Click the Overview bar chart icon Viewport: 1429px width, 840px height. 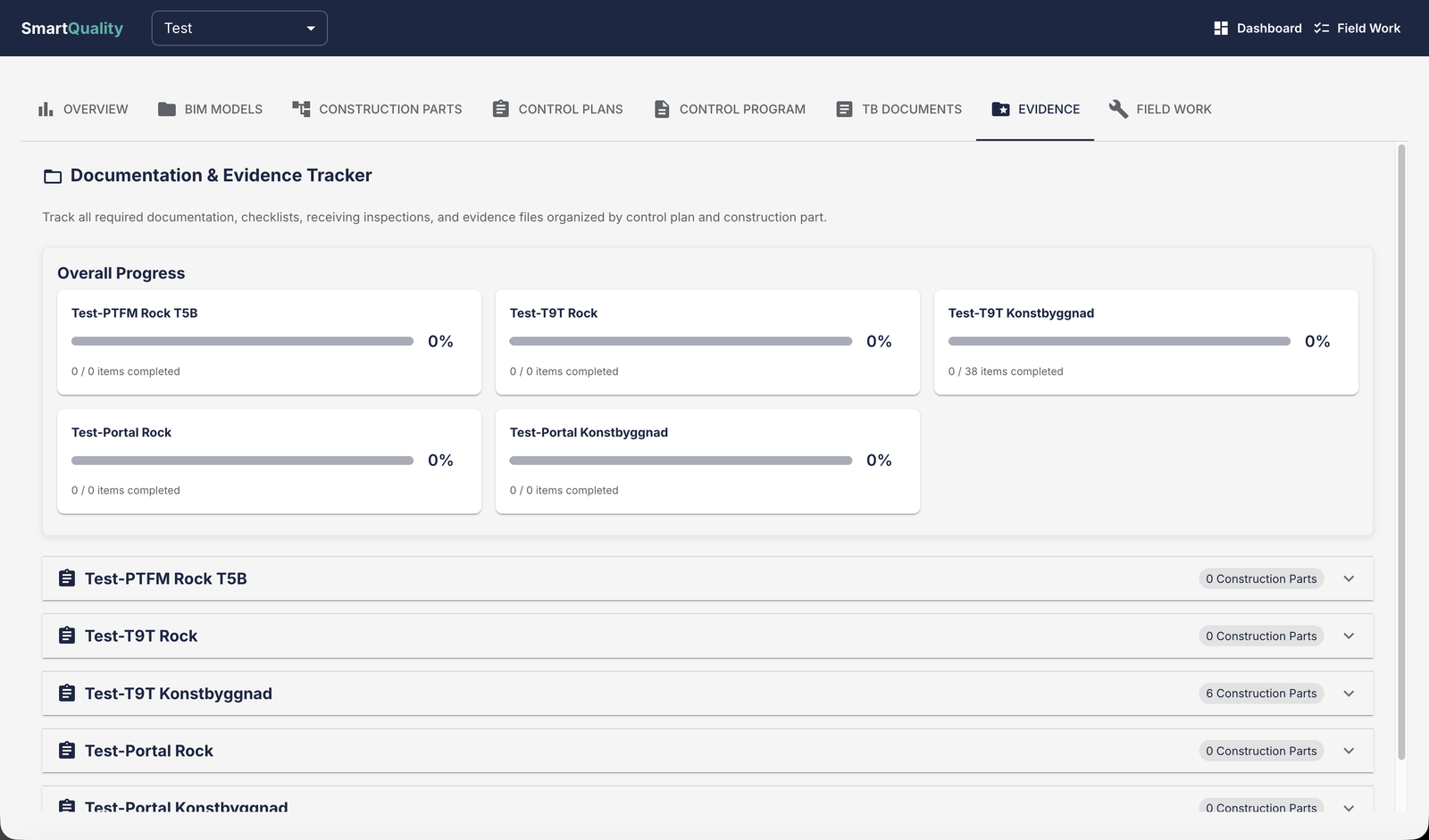point(46,109)
